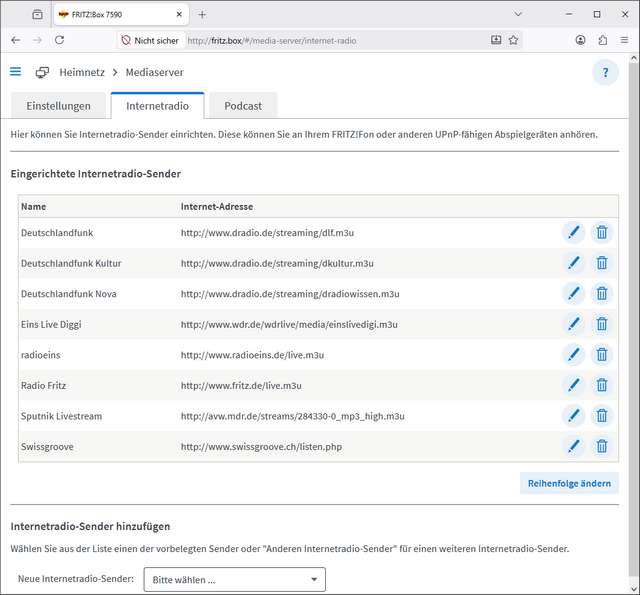Edit the Deutschlandfunk station entry
This screenshot has width=640, height=595.
click(x=573, y=233)
